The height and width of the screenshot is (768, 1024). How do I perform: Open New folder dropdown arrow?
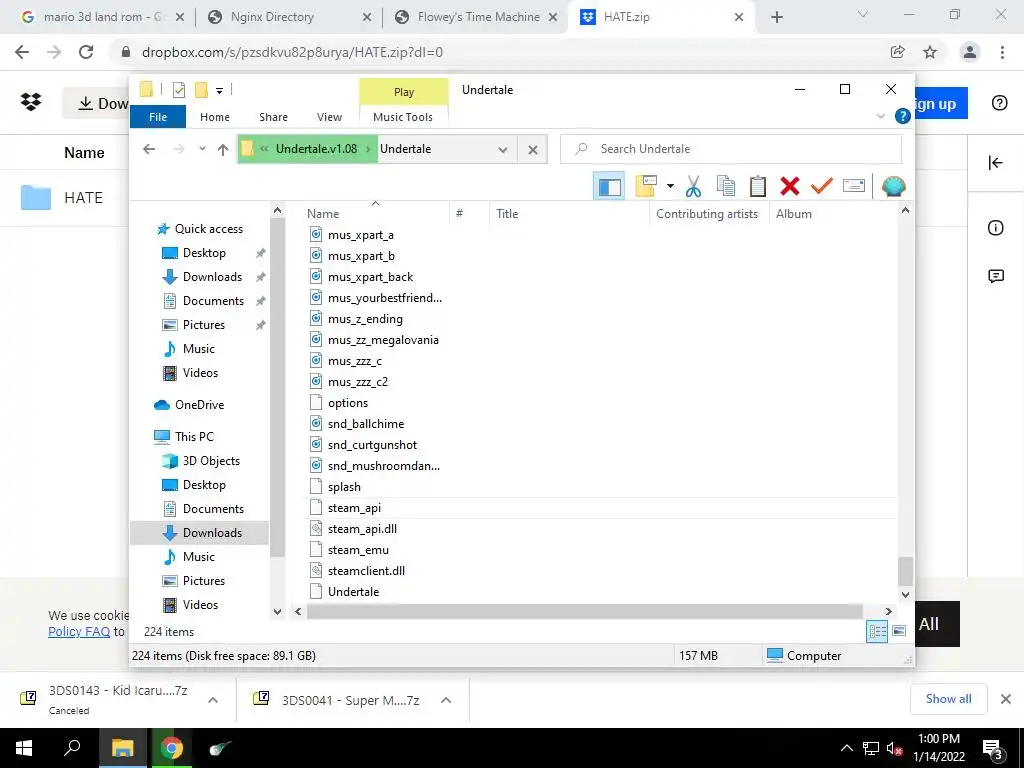tap(670, 186)
